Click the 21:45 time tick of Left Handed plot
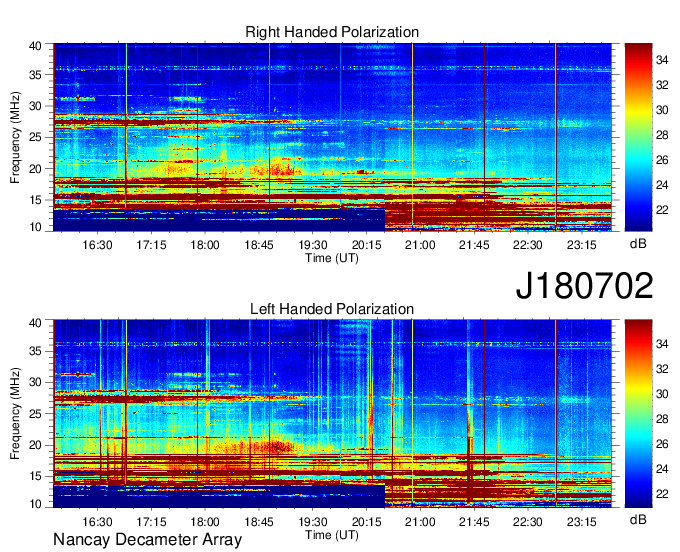Screen dimensions: 680x552 tap(474, 522)
